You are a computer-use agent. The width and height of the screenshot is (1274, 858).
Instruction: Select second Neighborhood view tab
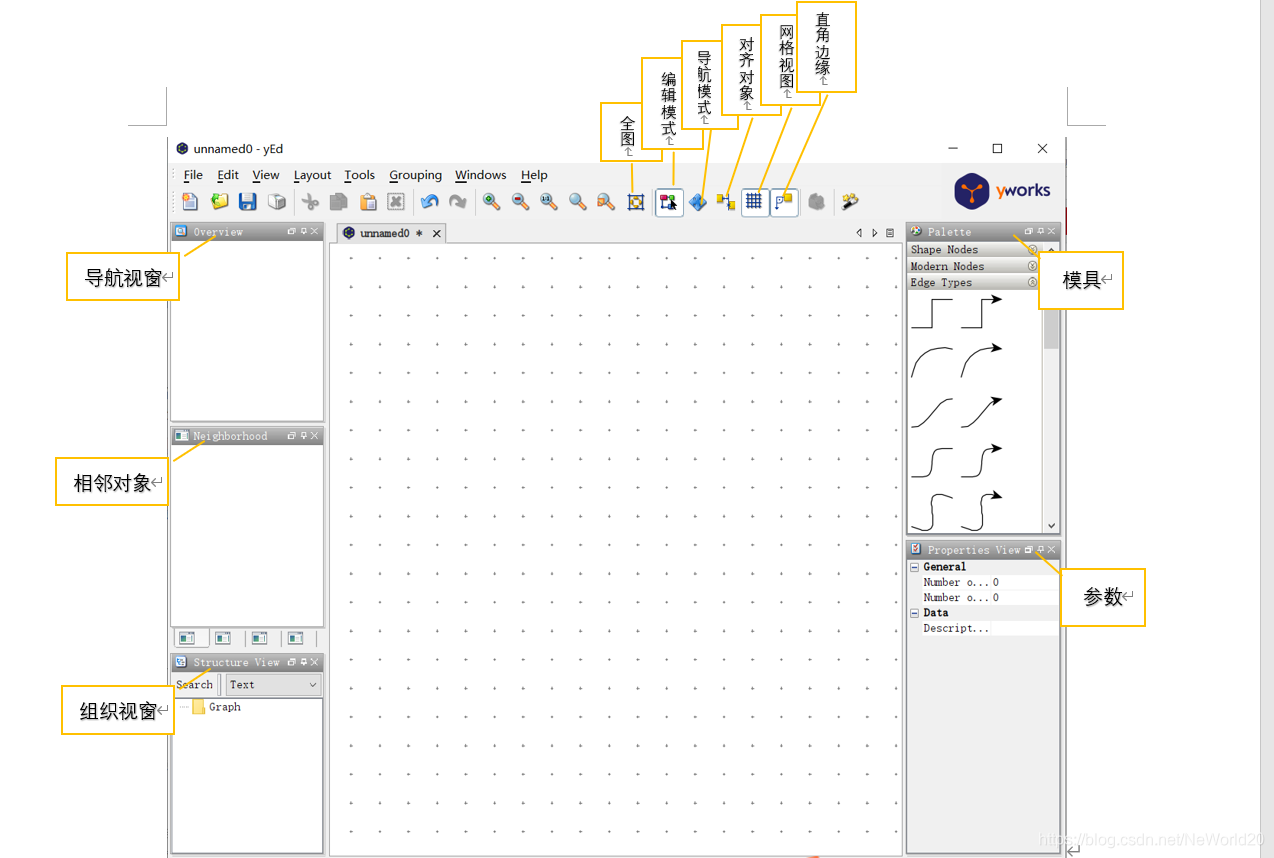[224, 638]
